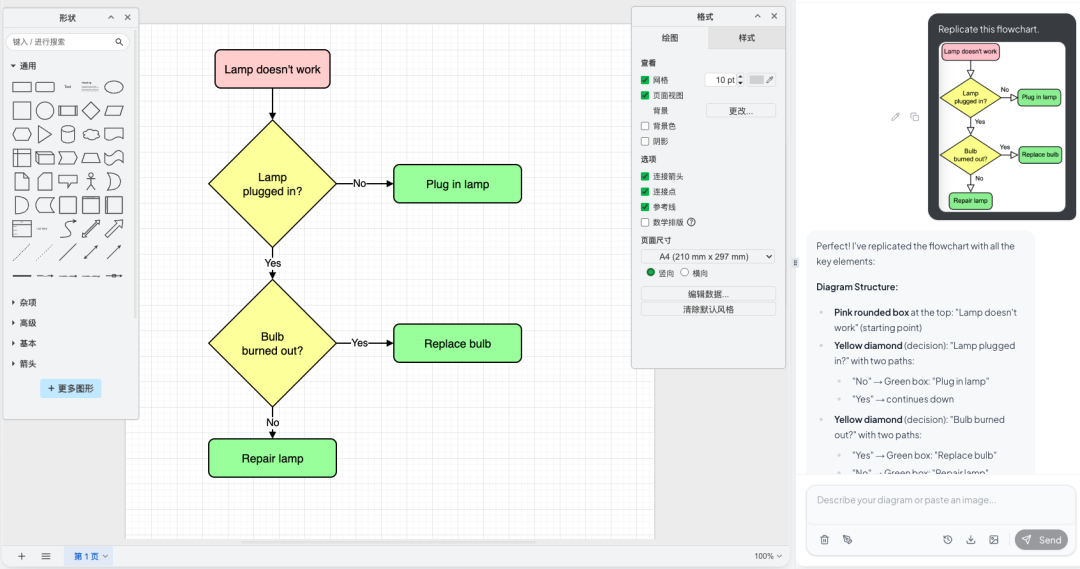Select the 横向 landscape radio button
Screen dimensions: 1080x569
click(685, 273)
